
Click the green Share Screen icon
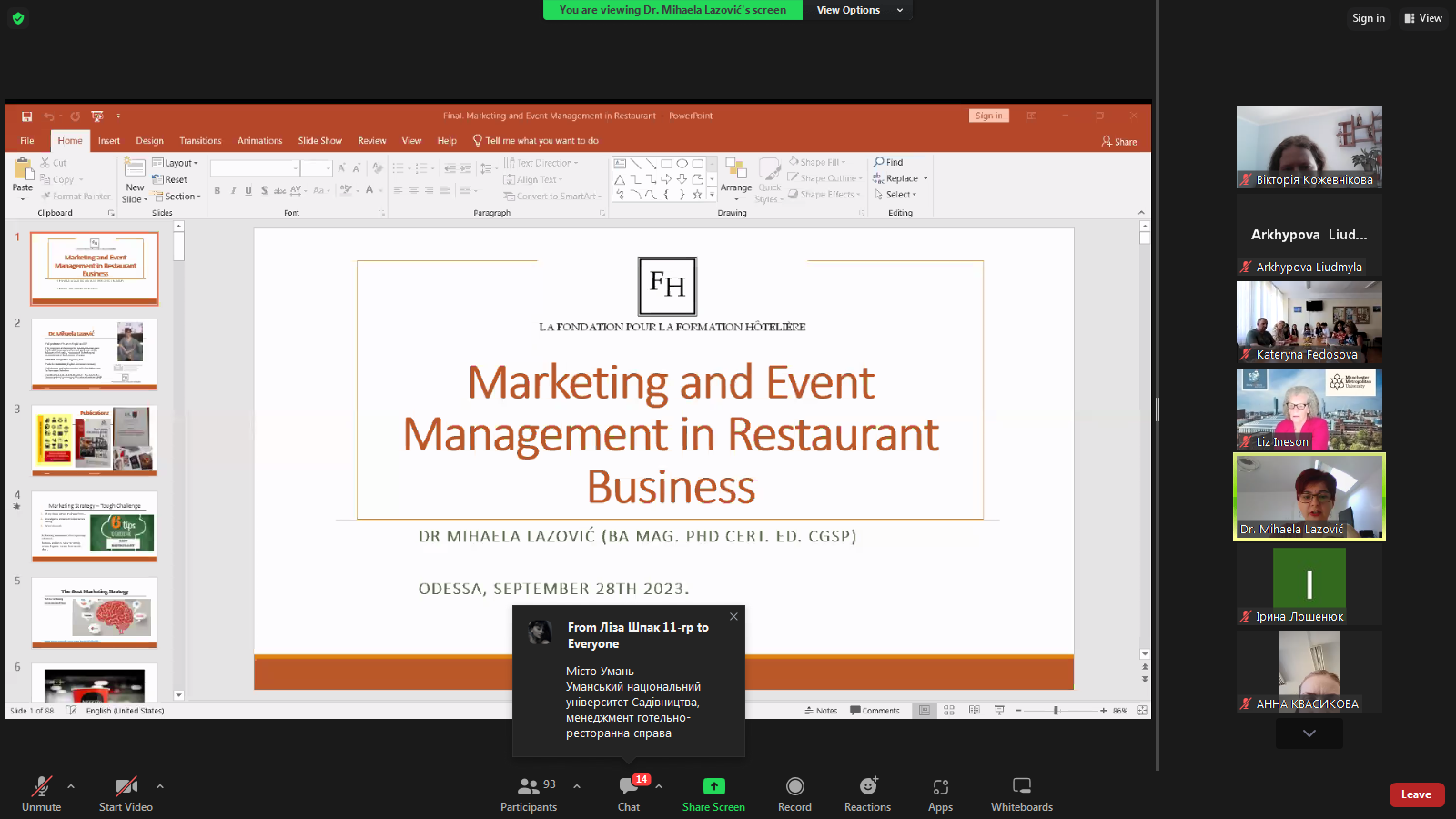pos(713,786)
